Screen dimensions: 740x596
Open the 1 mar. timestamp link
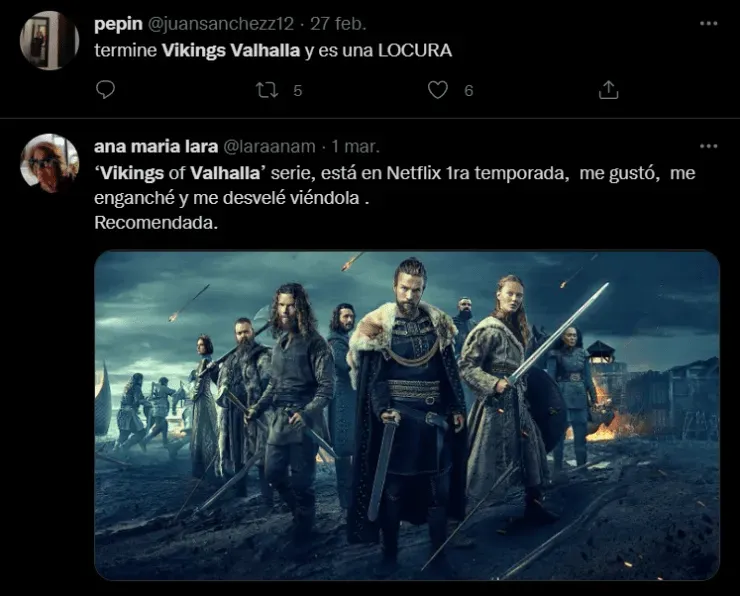point(355,146)
